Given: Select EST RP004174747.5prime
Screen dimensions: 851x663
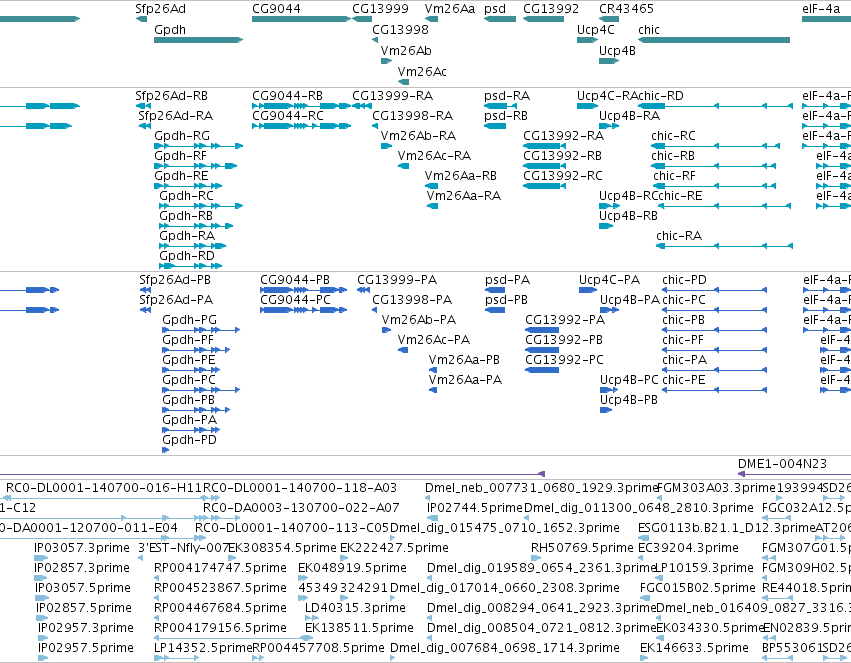Looking at the screenshot, I should (x=220, y=568).
